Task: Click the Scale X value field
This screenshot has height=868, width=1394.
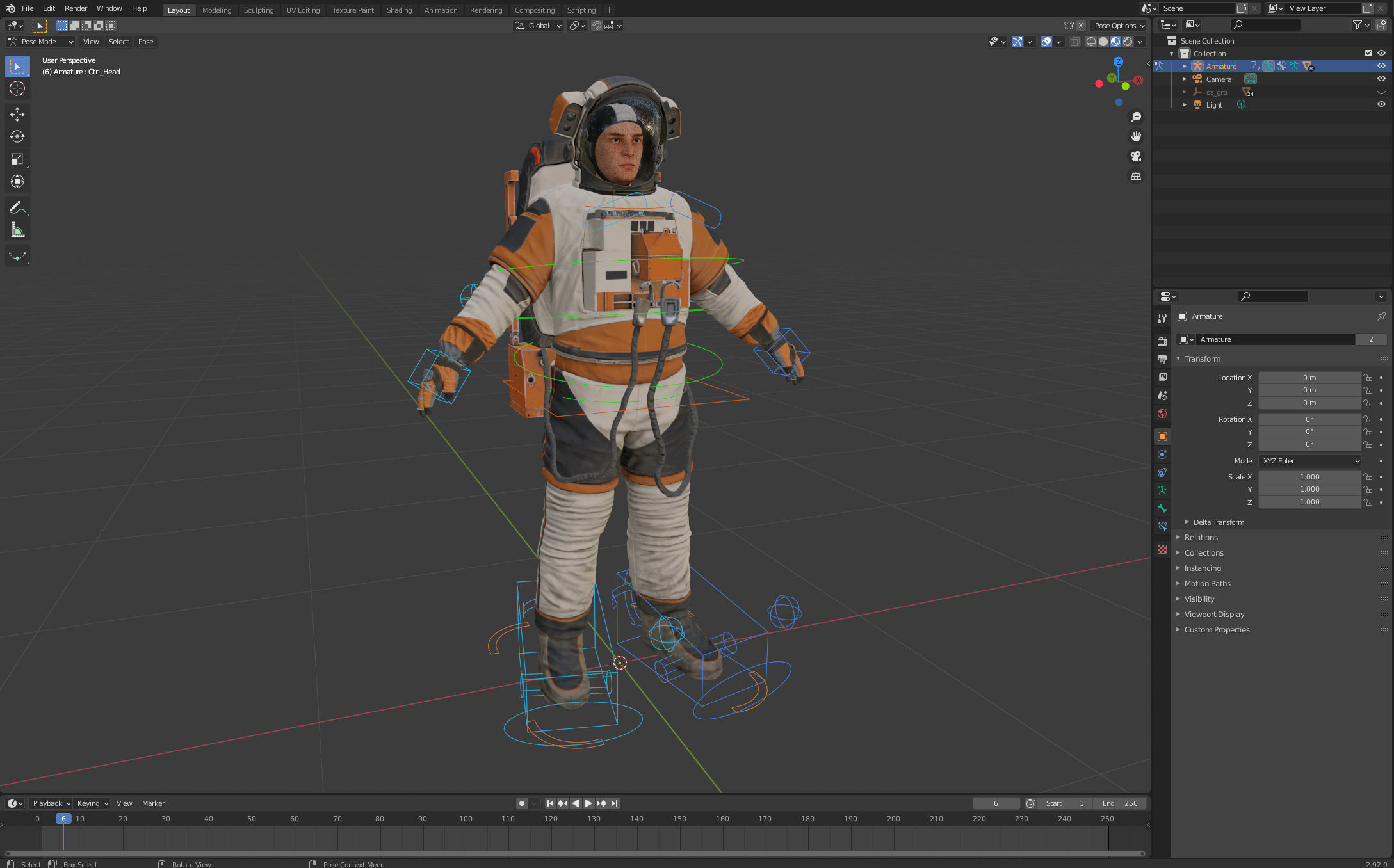Action: point(1309,477)
